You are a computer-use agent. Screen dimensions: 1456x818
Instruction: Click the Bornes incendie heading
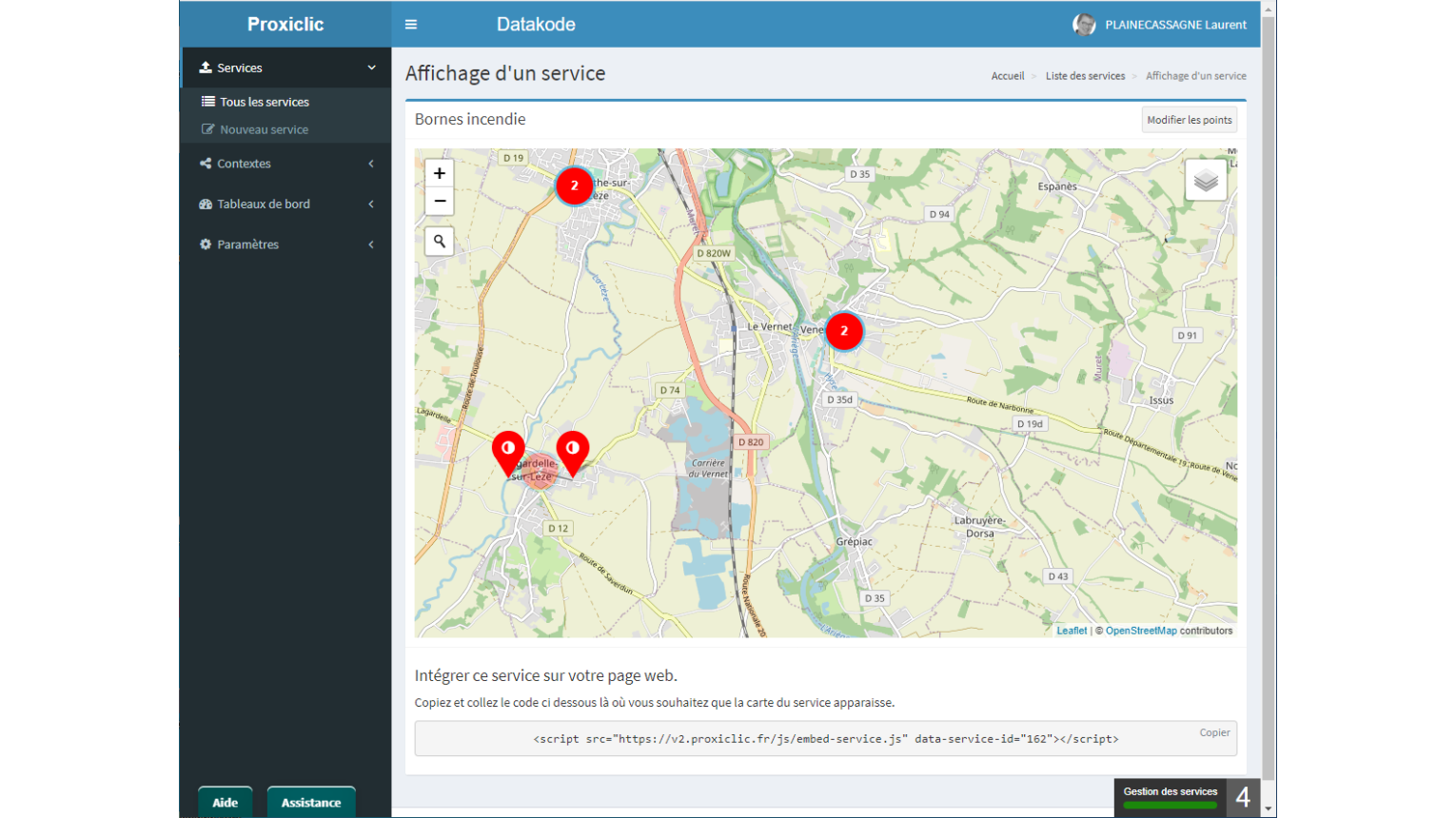pos(470,119)
